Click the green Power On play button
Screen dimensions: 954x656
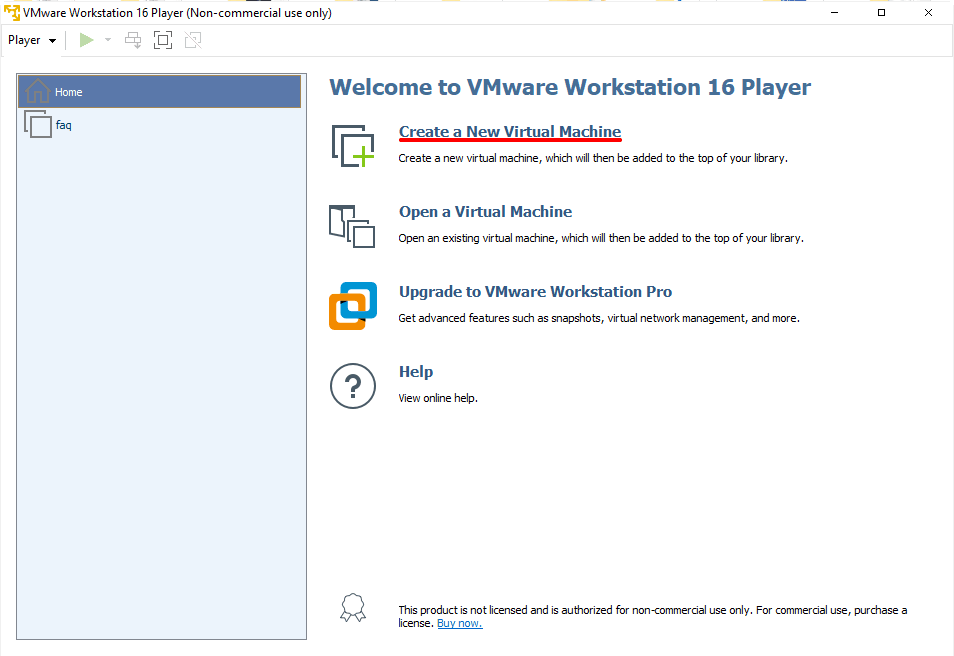pyautogui.click(x=87, y=40)
